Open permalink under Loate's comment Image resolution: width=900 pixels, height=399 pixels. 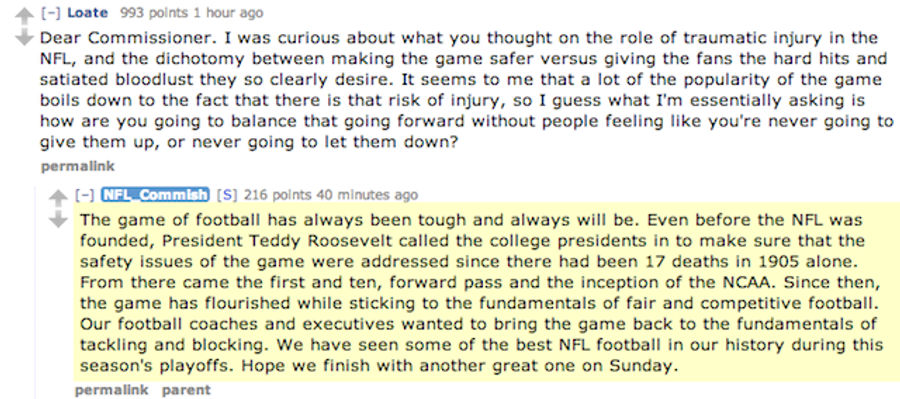pos(77,166)
